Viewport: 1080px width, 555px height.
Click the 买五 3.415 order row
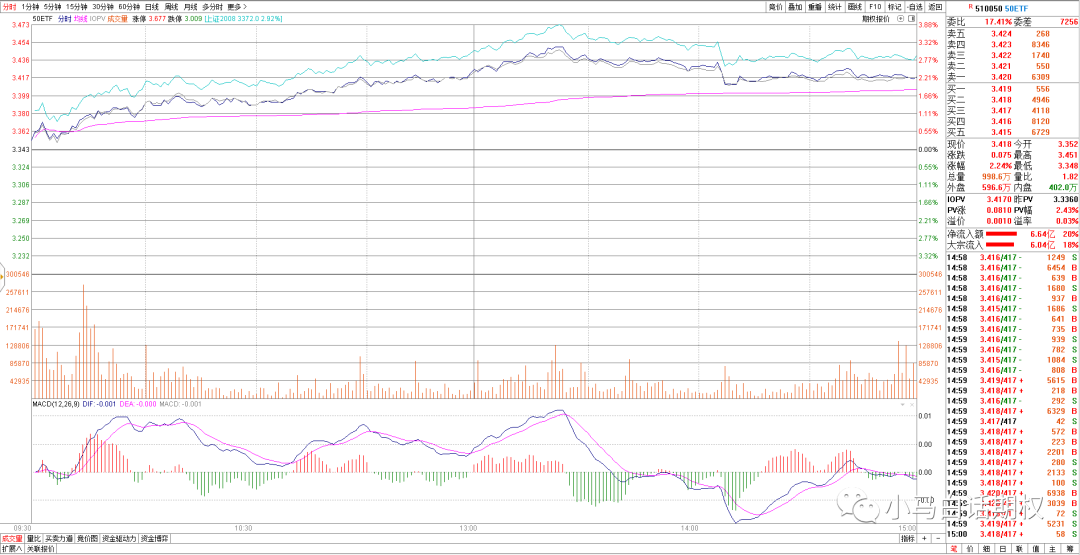pyautogui.click(x=1012, y=132)
